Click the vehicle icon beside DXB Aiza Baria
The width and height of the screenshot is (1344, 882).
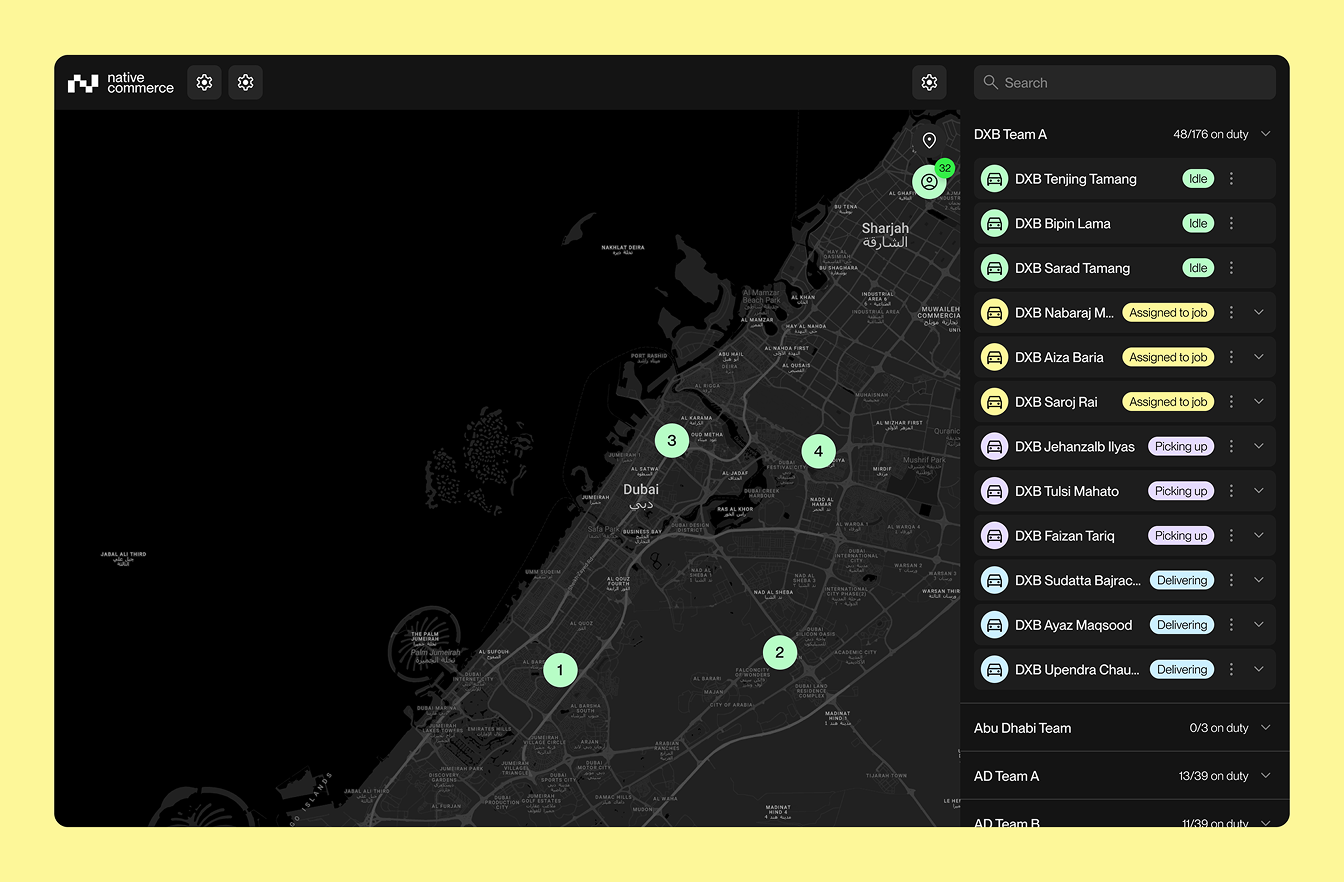coord(994,357)
